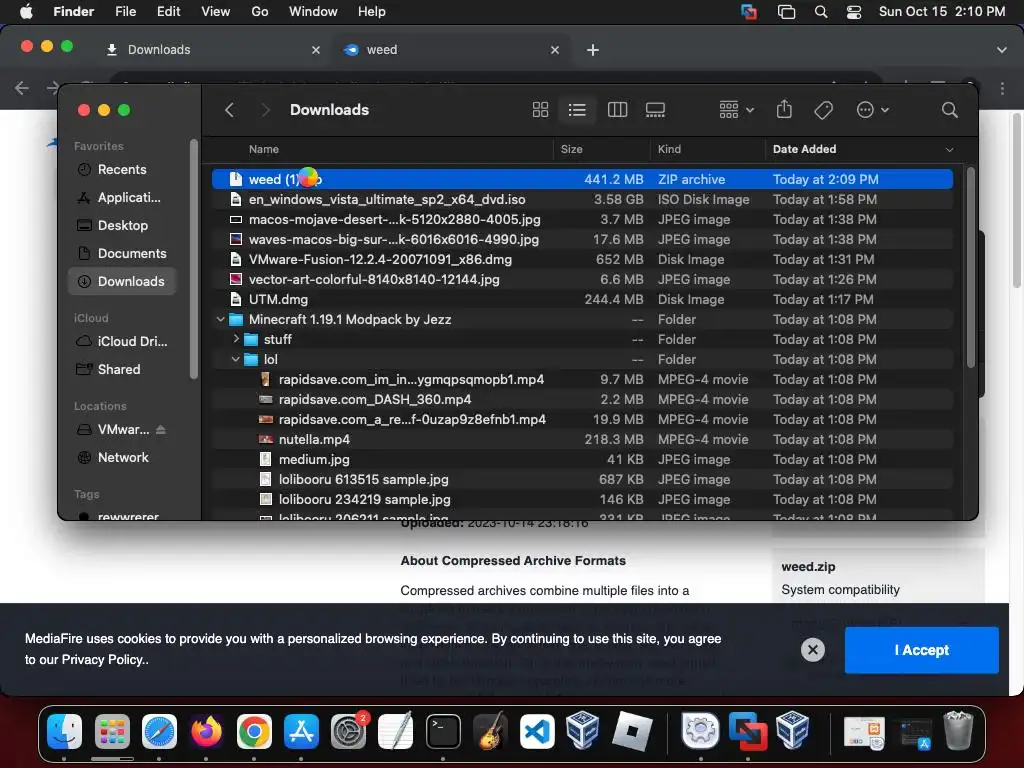The image size is (1024, 768).
Task: Close the Downloads browser tab
Action: pyautogui.click(x=316, y=50)
